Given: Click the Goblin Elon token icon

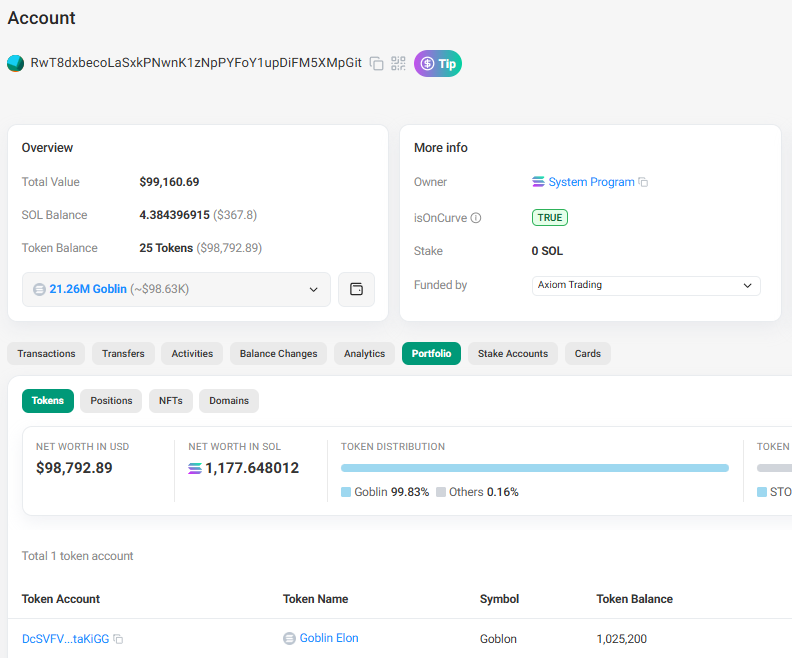Looking at the screenshot, I should coord(289,639).
